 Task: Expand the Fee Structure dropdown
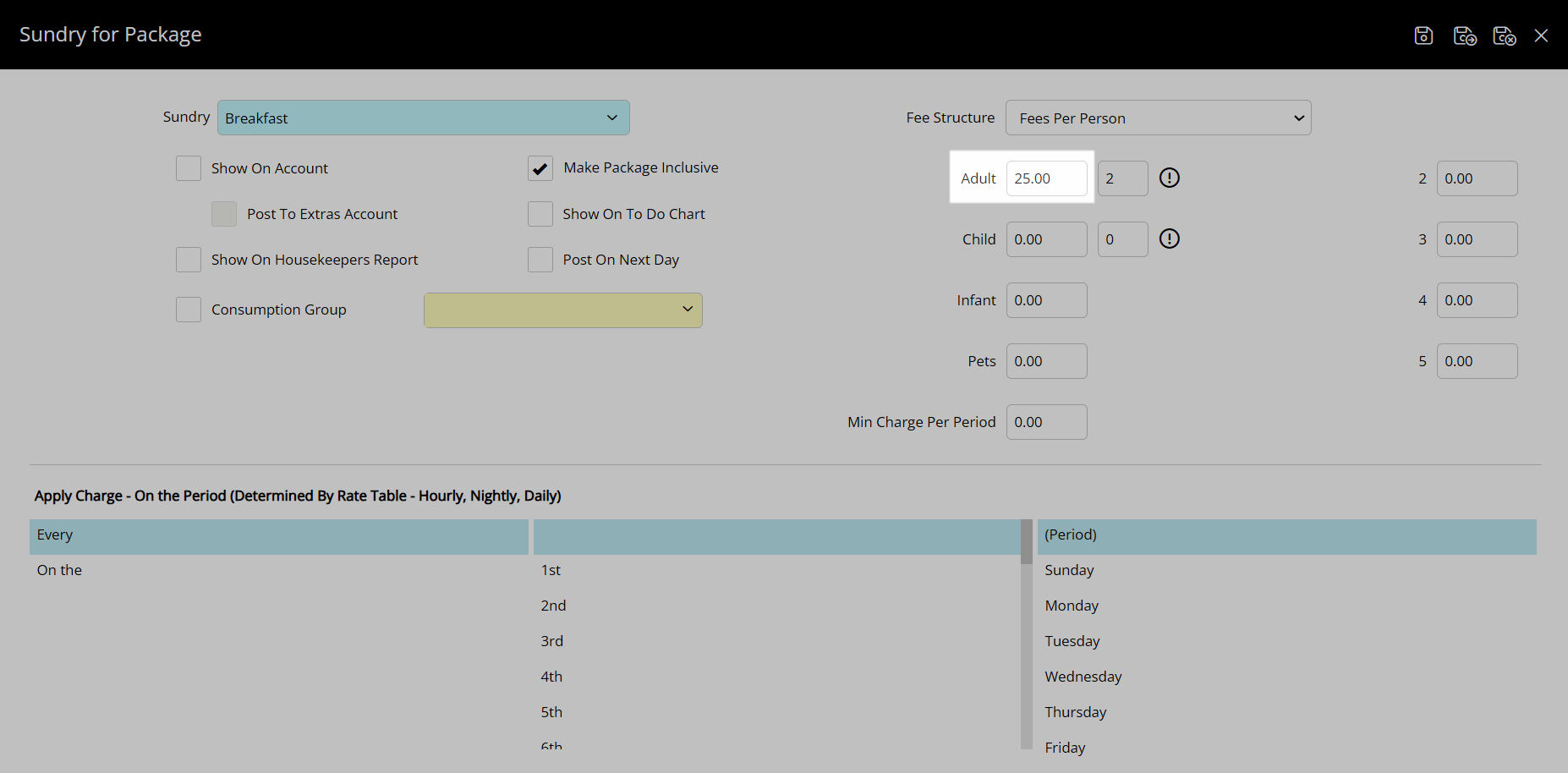pyautogui.click(x=1158, y=118)
